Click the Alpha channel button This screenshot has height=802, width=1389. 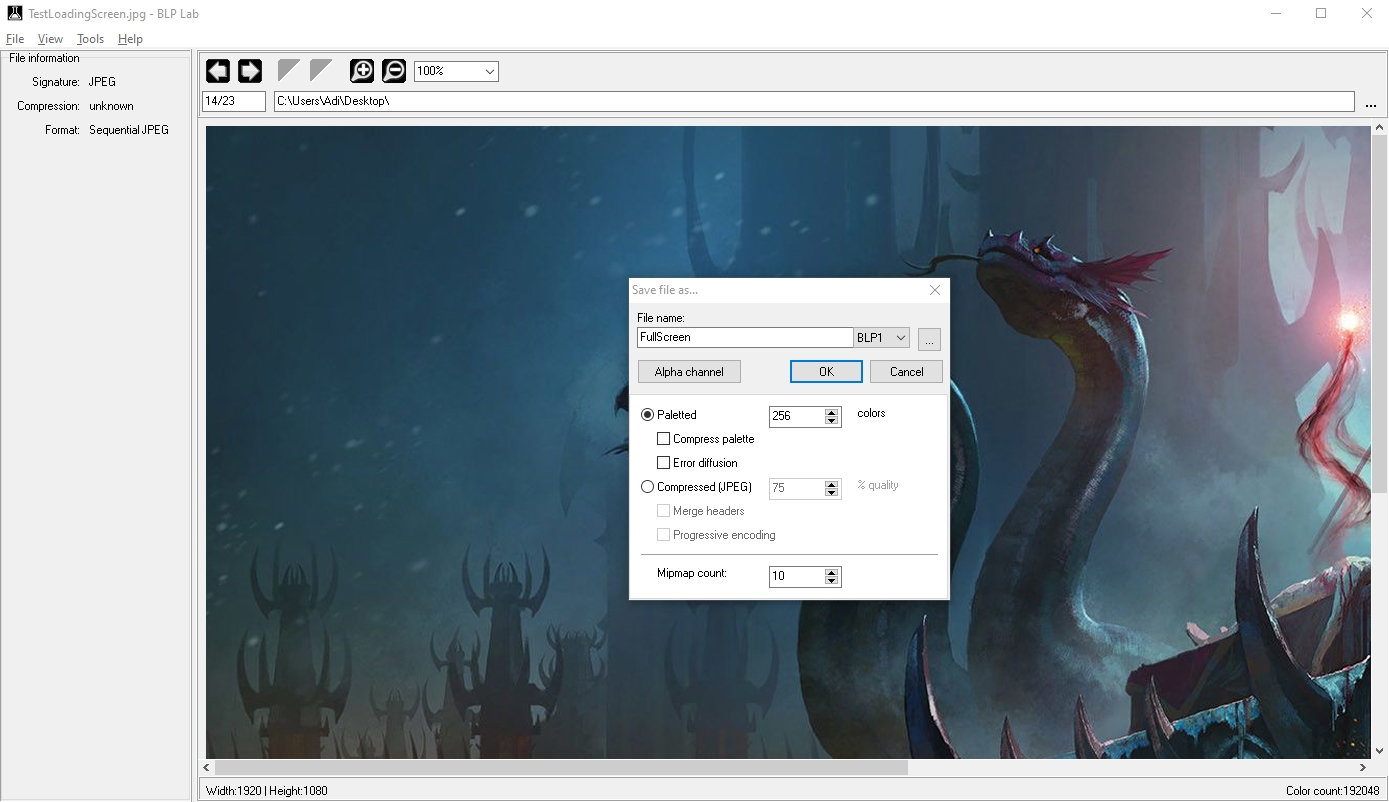pyautogui.click(x=689, y=372)
